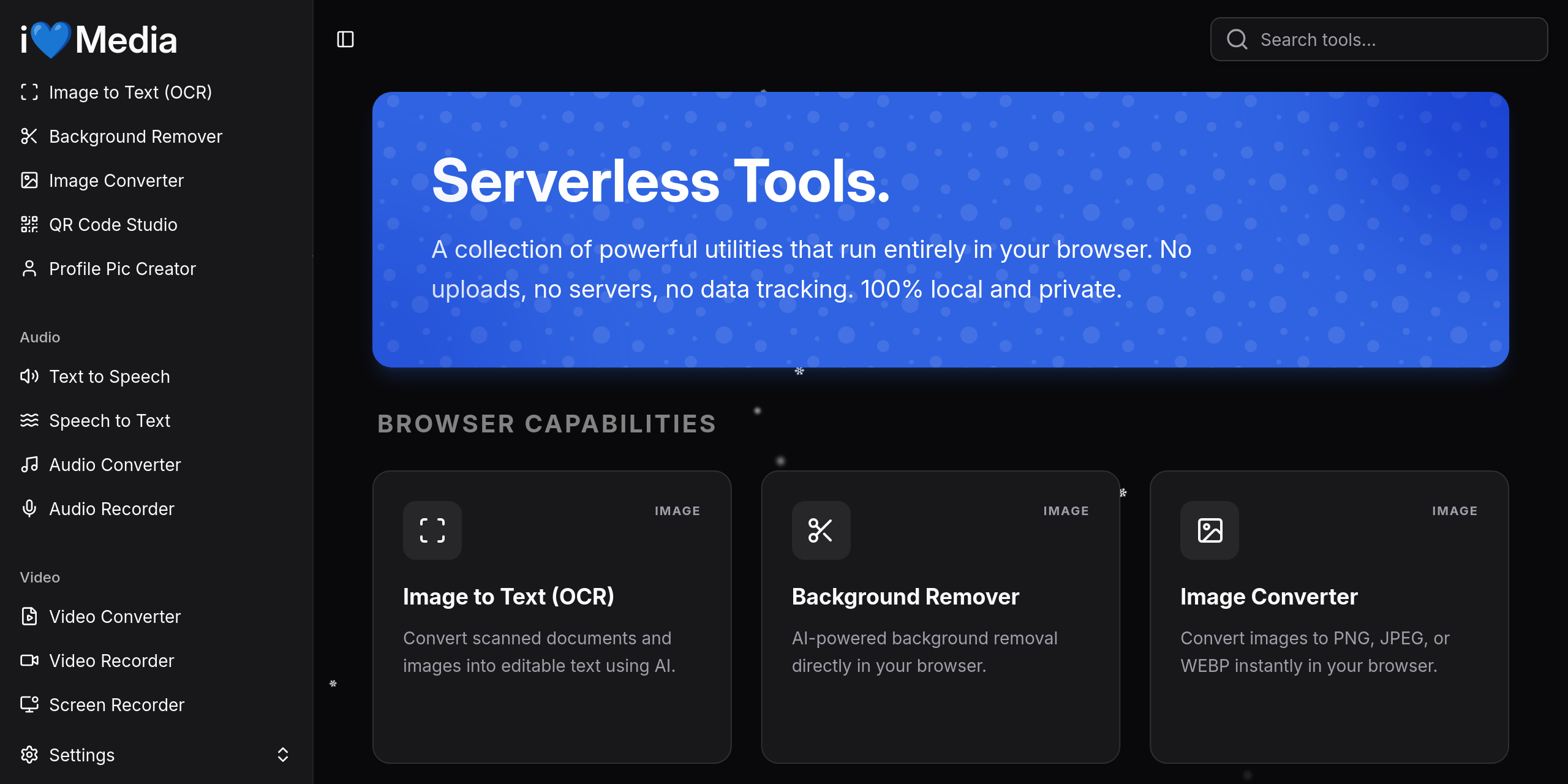Open the Image to Text (OCR) card
Viewport: 1568px width, 784px height.
coord(551,616)
